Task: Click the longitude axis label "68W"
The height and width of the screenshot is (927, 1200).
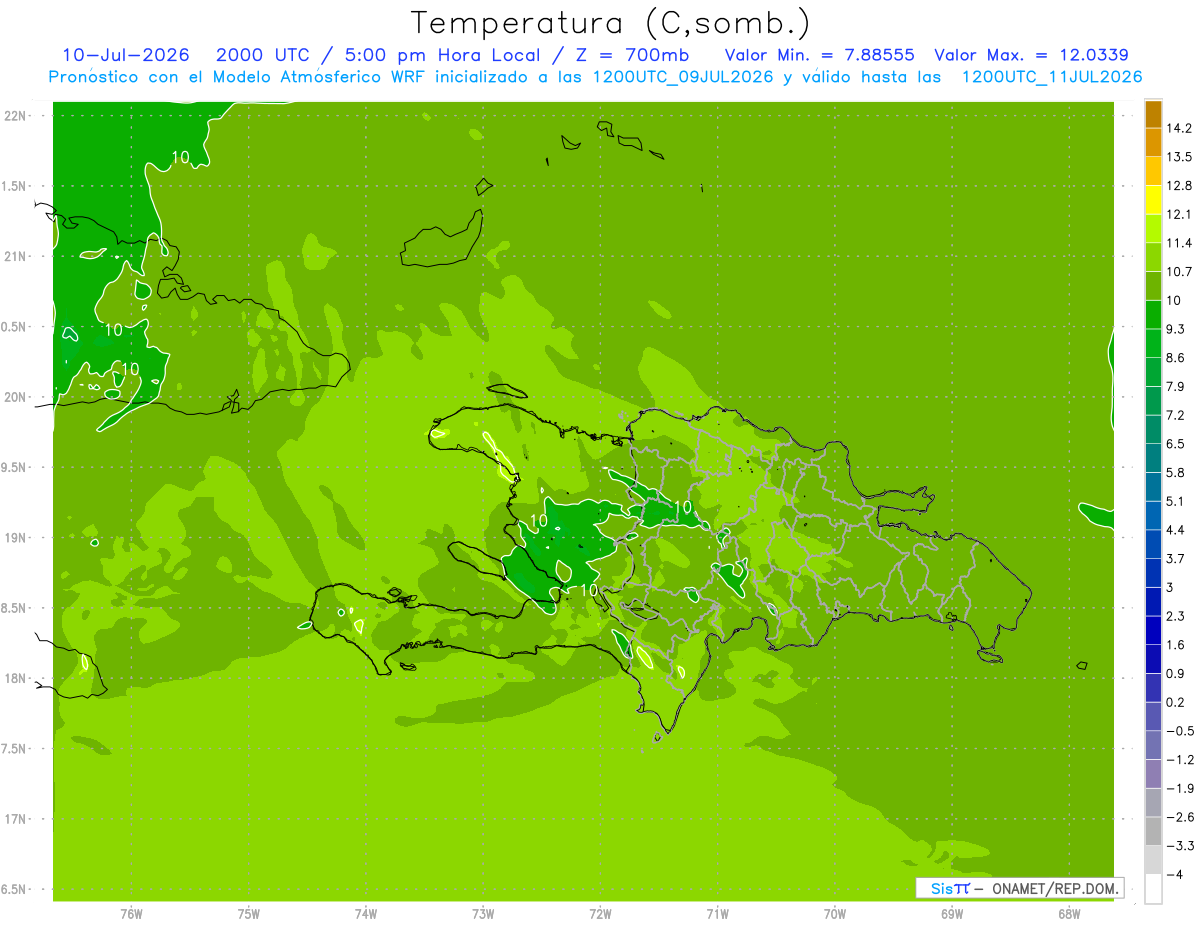Action: coord(1069,914)
